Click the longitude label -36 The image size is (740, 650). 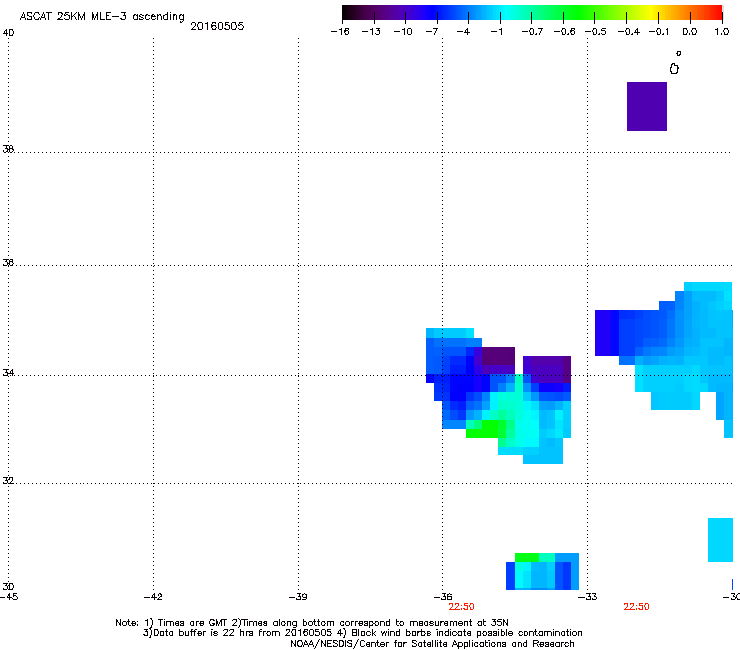[443, 597]
